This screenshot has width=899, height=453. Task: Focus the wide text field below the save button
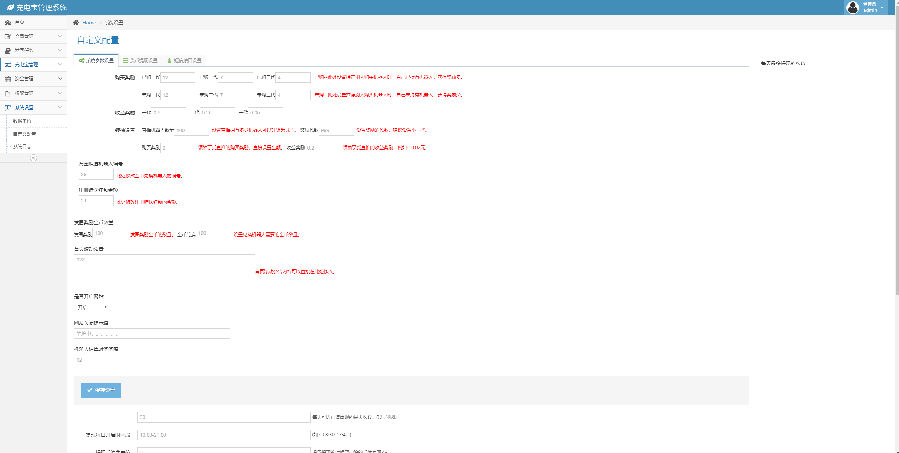coord(224,417)
